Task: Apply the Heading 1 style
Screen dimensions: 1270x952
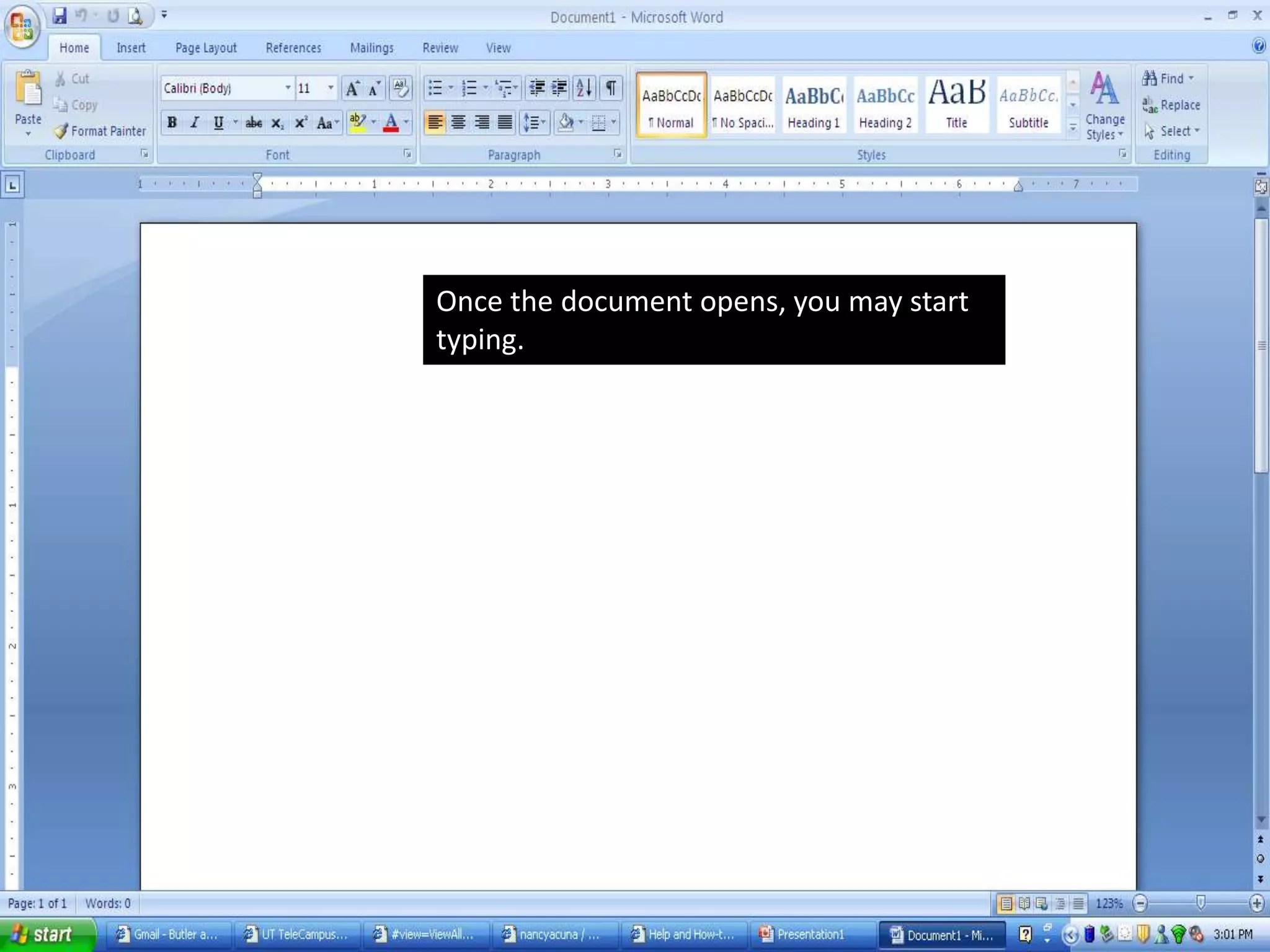Action: (814, 104)
